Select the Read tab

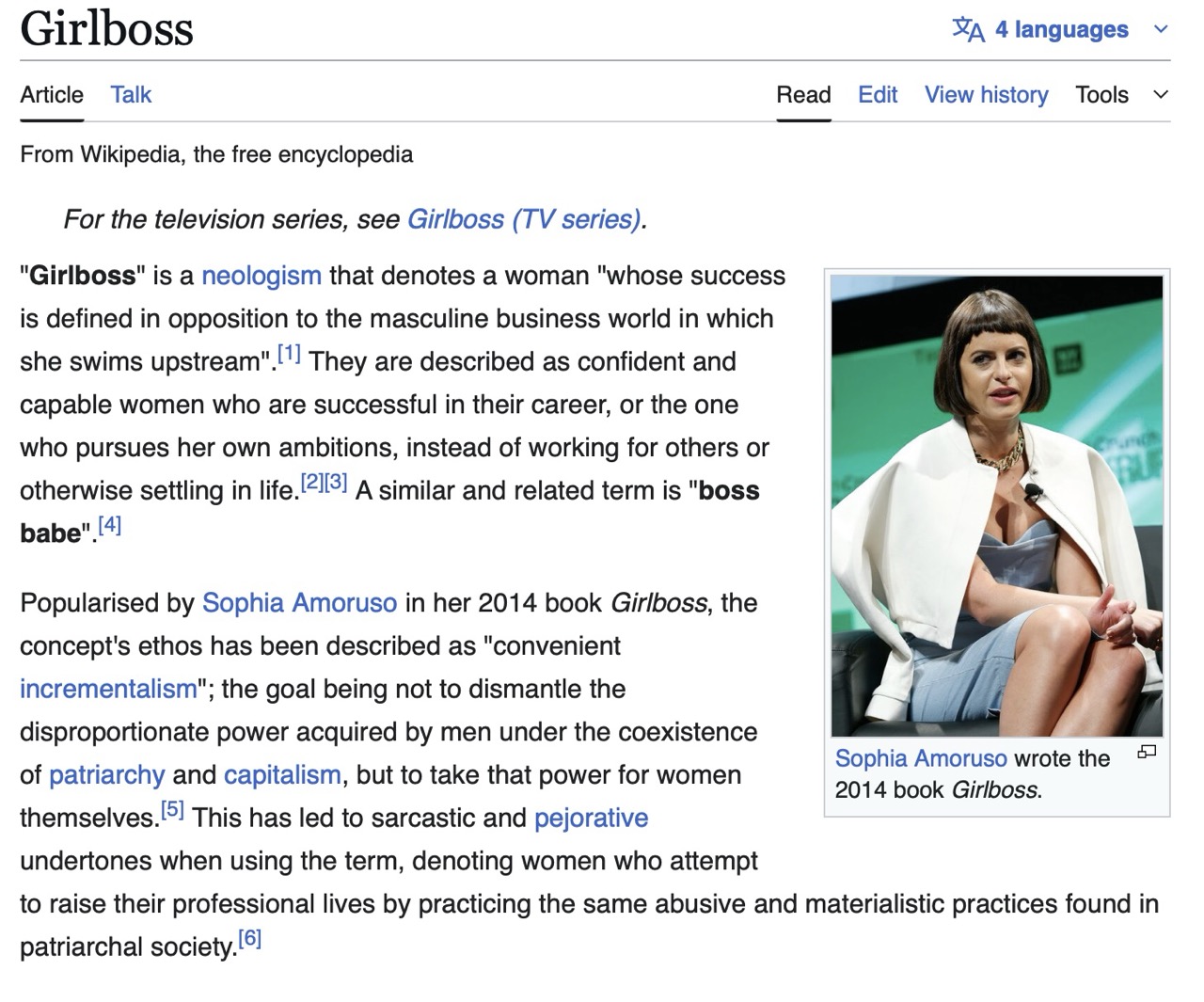coord(803,95)
